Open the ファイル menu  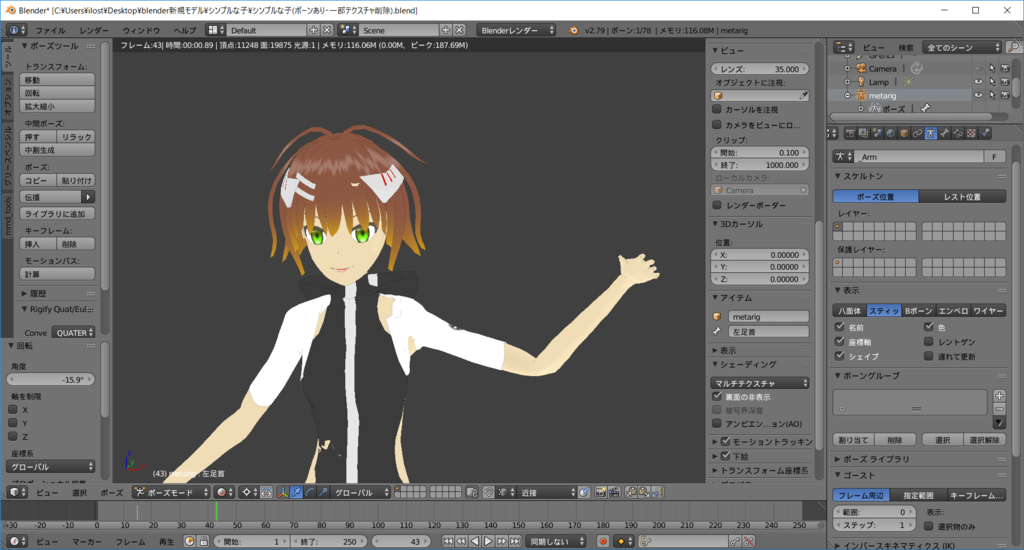[x=50, y=30]
